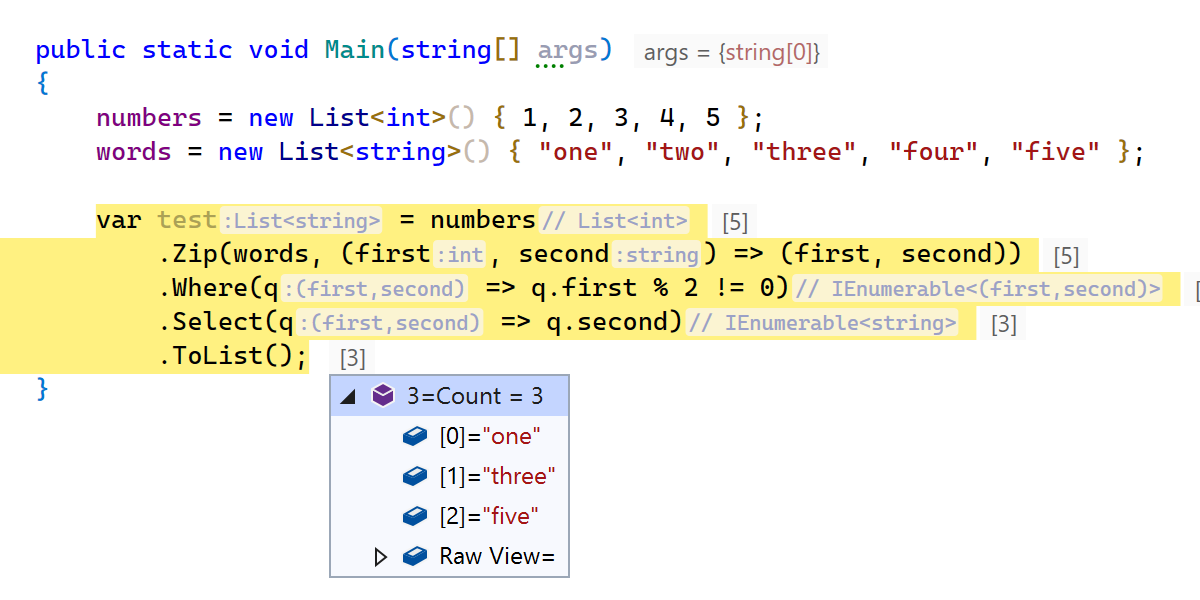Click the "five" string literal in words list

click(x=1056, y=152)
